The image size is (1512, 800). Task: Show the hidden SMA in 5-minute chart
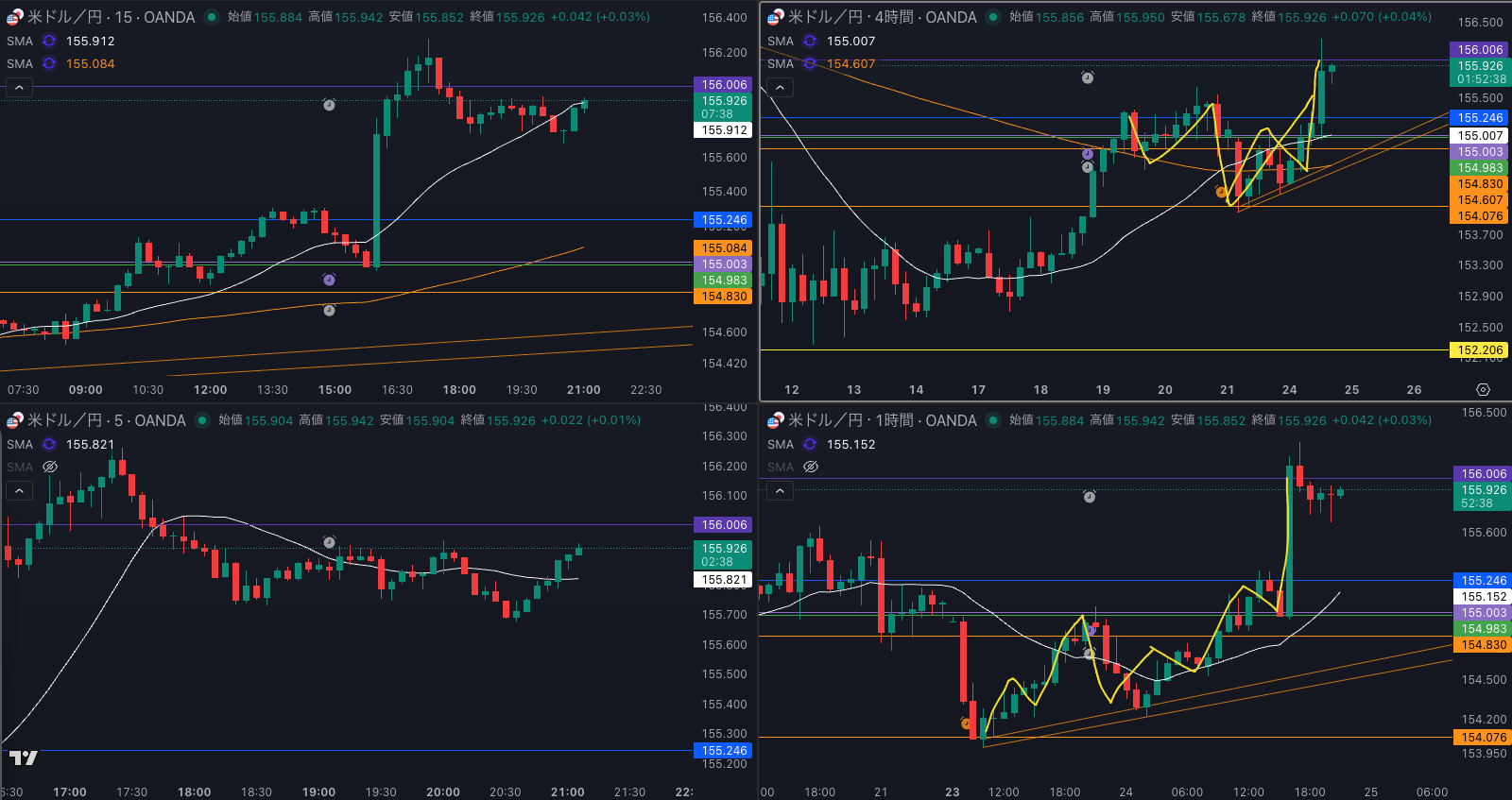50,468
